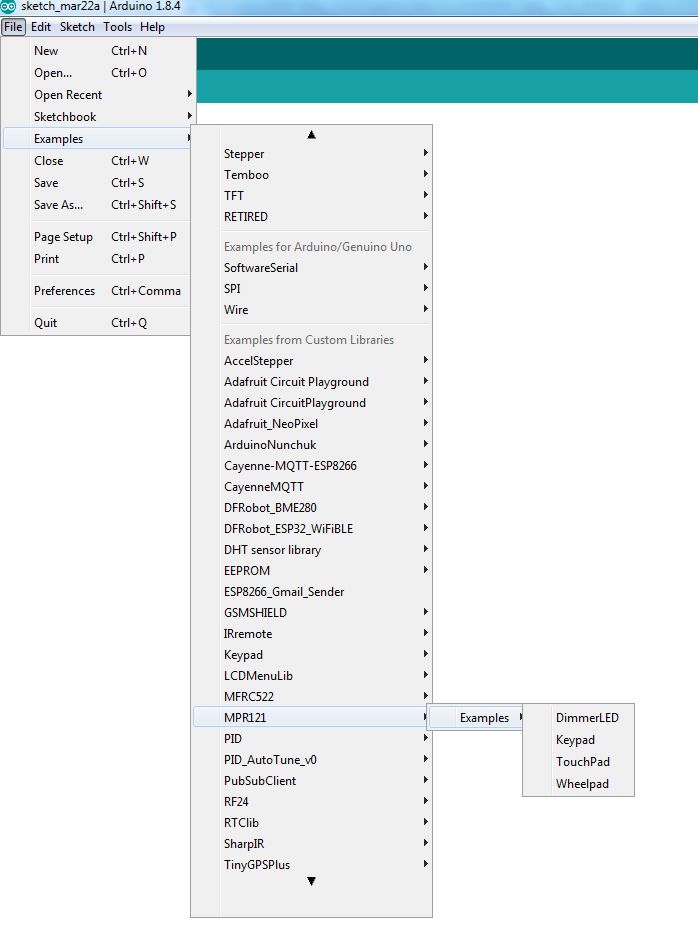Expand the Temboo examples submenu
The height and width of the screenshot is (946, 698).
[x=311, y=175]
